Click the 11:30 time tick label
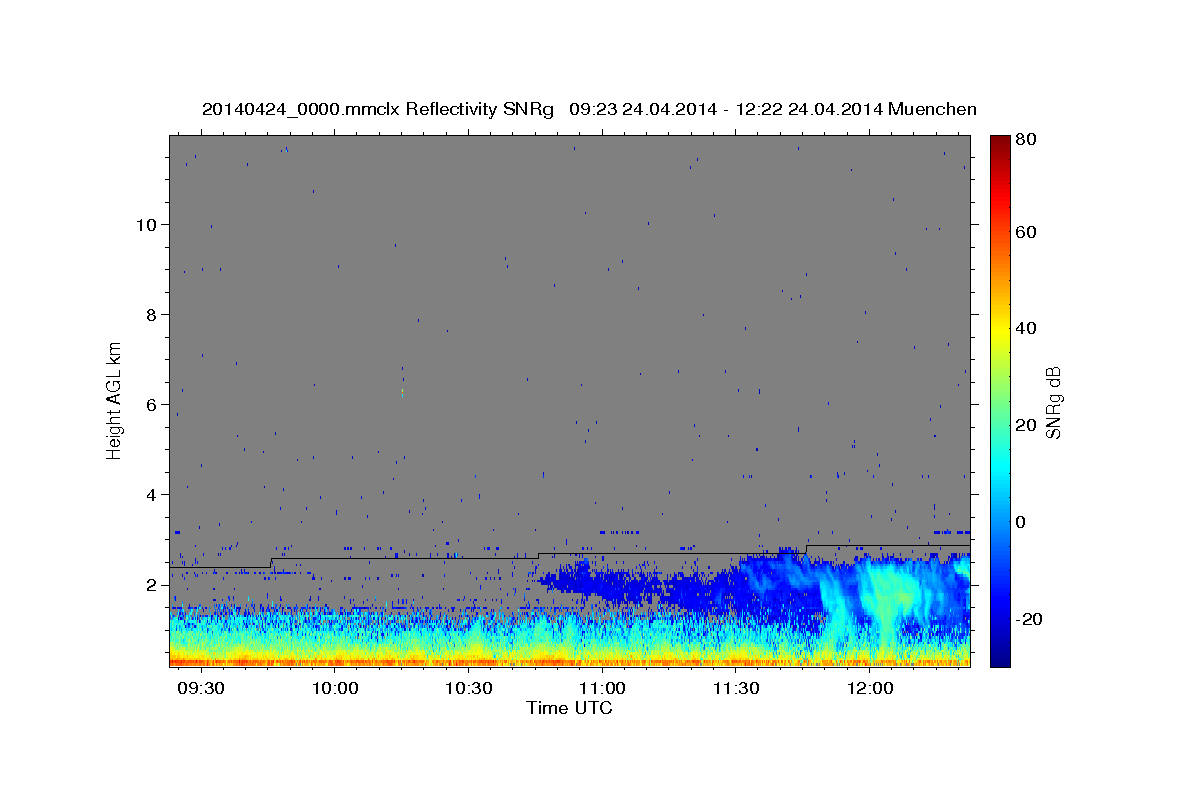The width and height of the screenshot is (1200, 800). [x=737, y=689]
